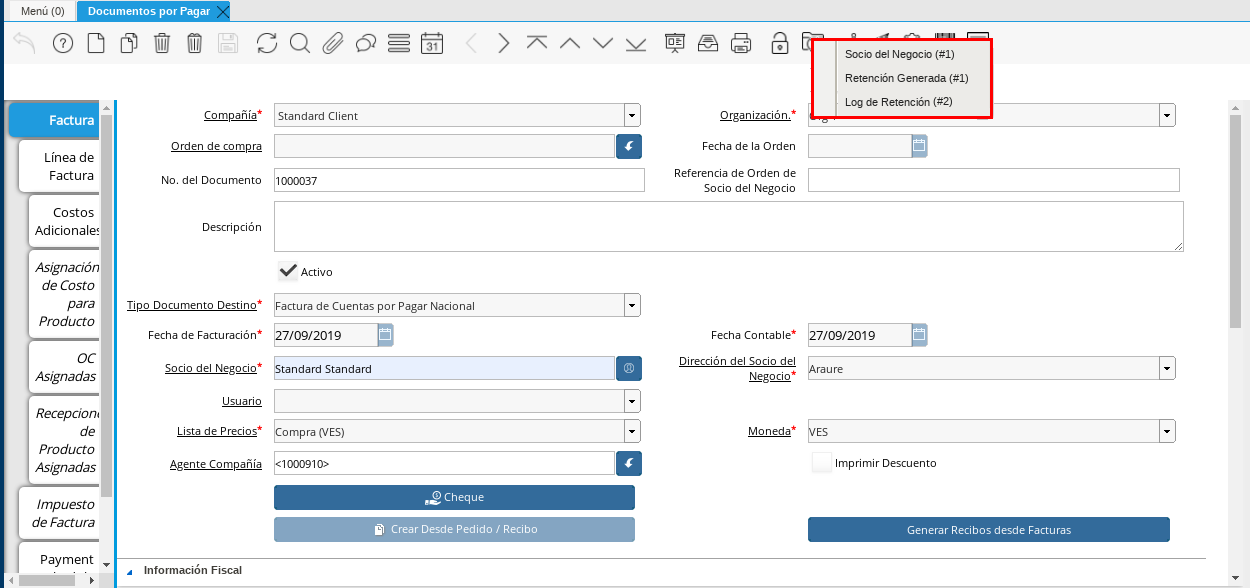Click the Descripción text field
This screenshot has width=1250, height=588.
click(x=728, y=227)
